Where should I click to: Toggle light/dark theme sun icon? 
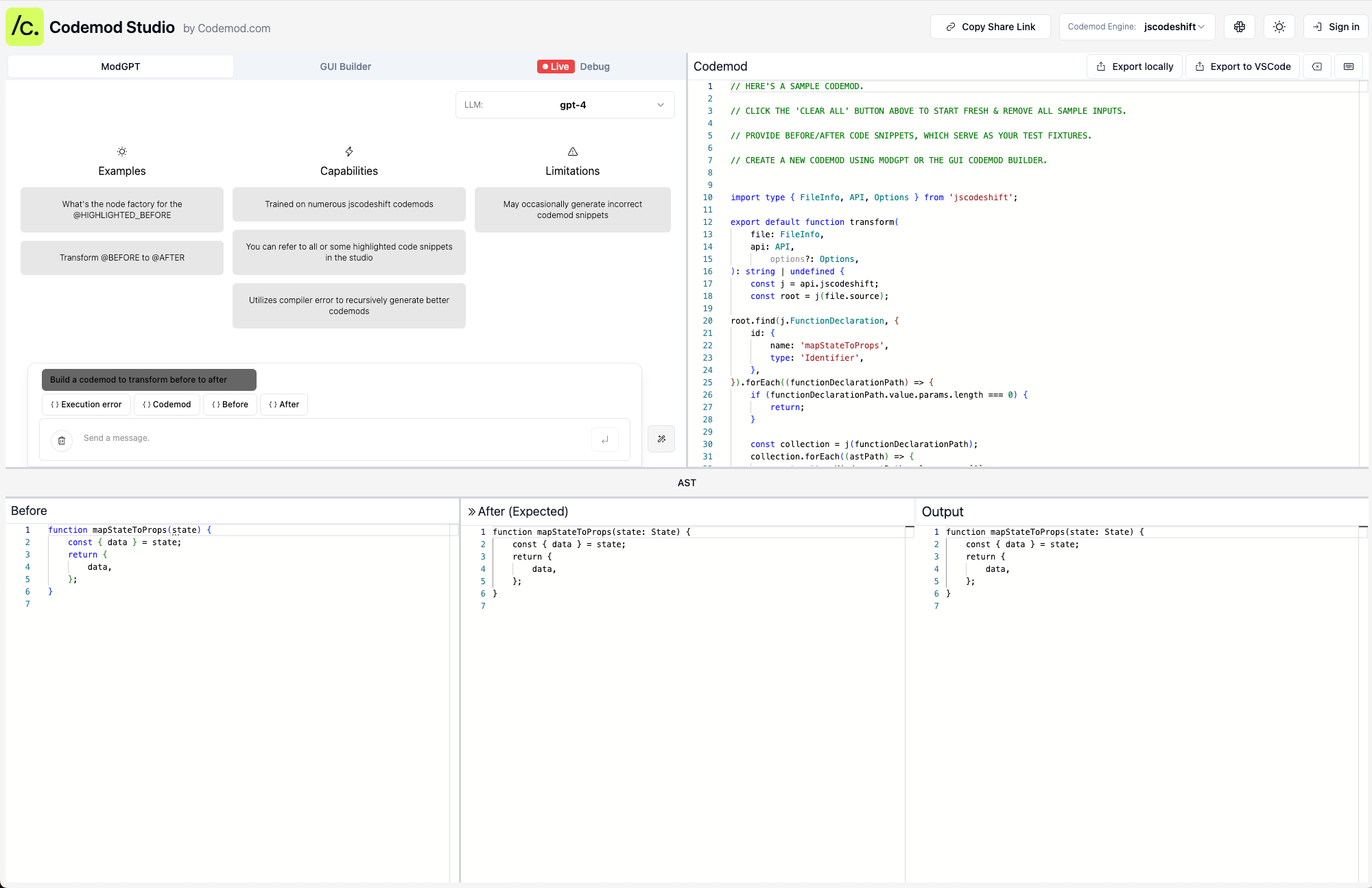pyautogui.click(x=1279, y=27)
